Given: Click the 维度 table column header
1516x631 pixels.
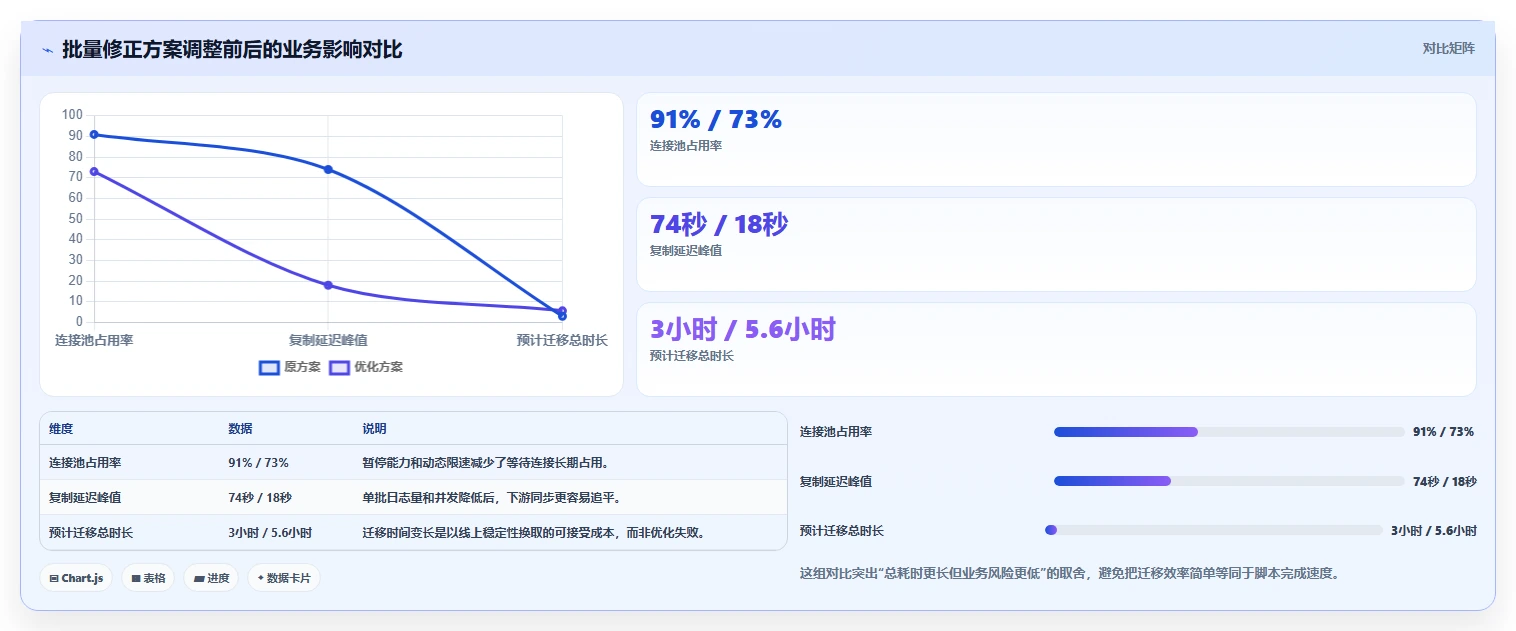Looking at the screenshot, I should pyautogui.click(x=61, y=428).
